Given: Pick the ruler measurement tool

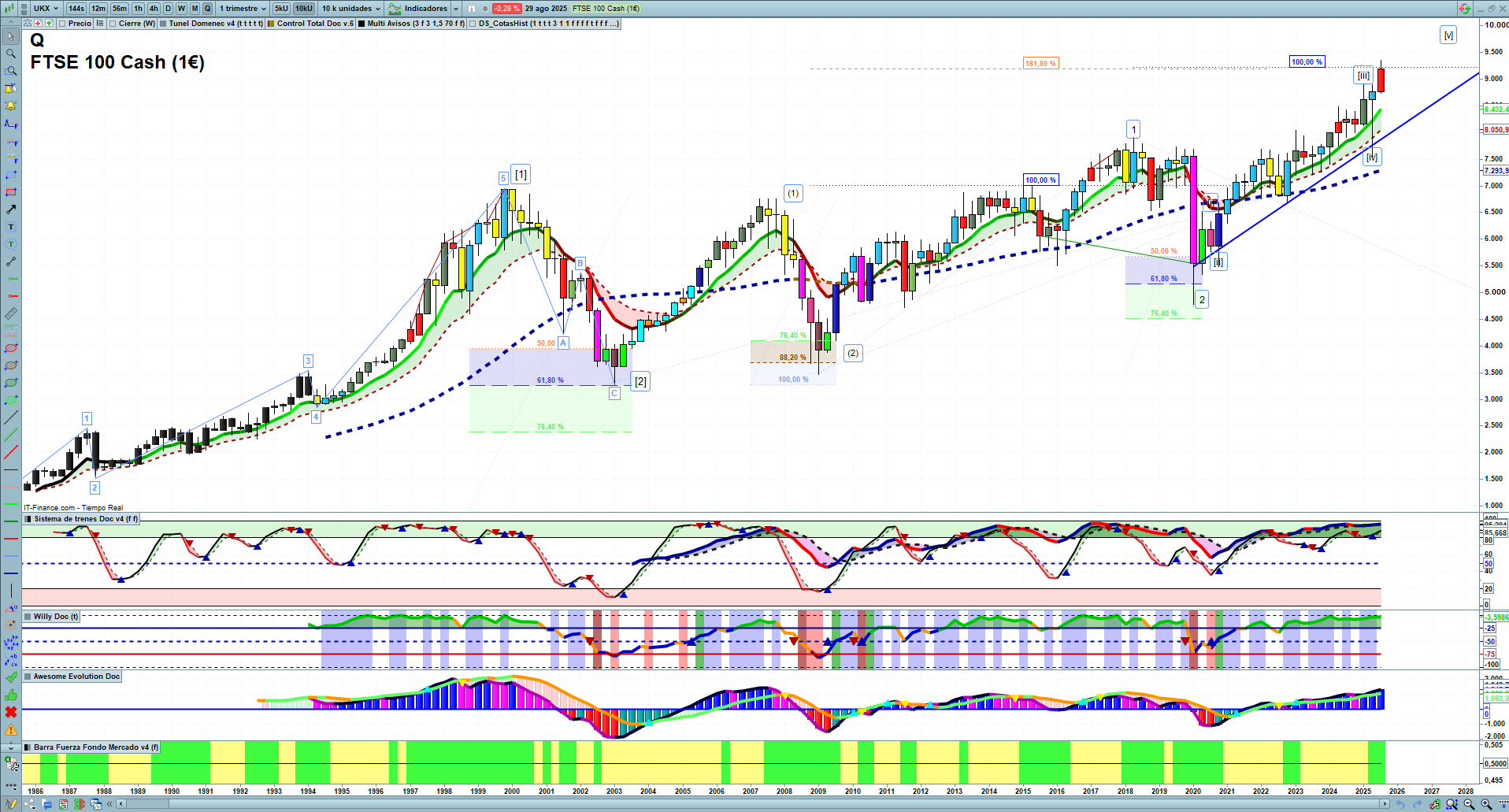Looking at the screenshot, I should tap(11, 313).
